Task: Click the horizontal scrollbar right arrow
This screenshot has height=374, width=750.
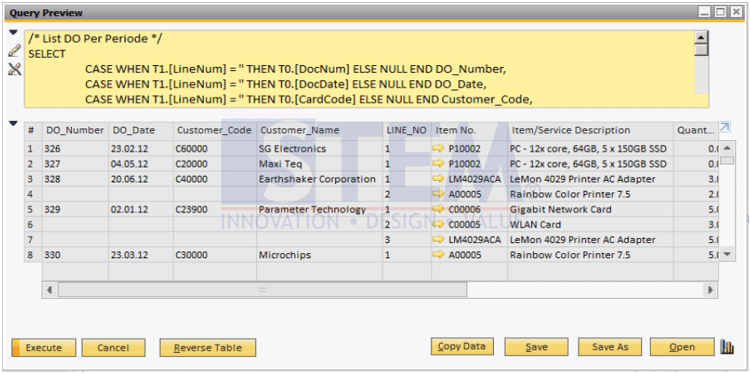Action: tap(710, 289)
